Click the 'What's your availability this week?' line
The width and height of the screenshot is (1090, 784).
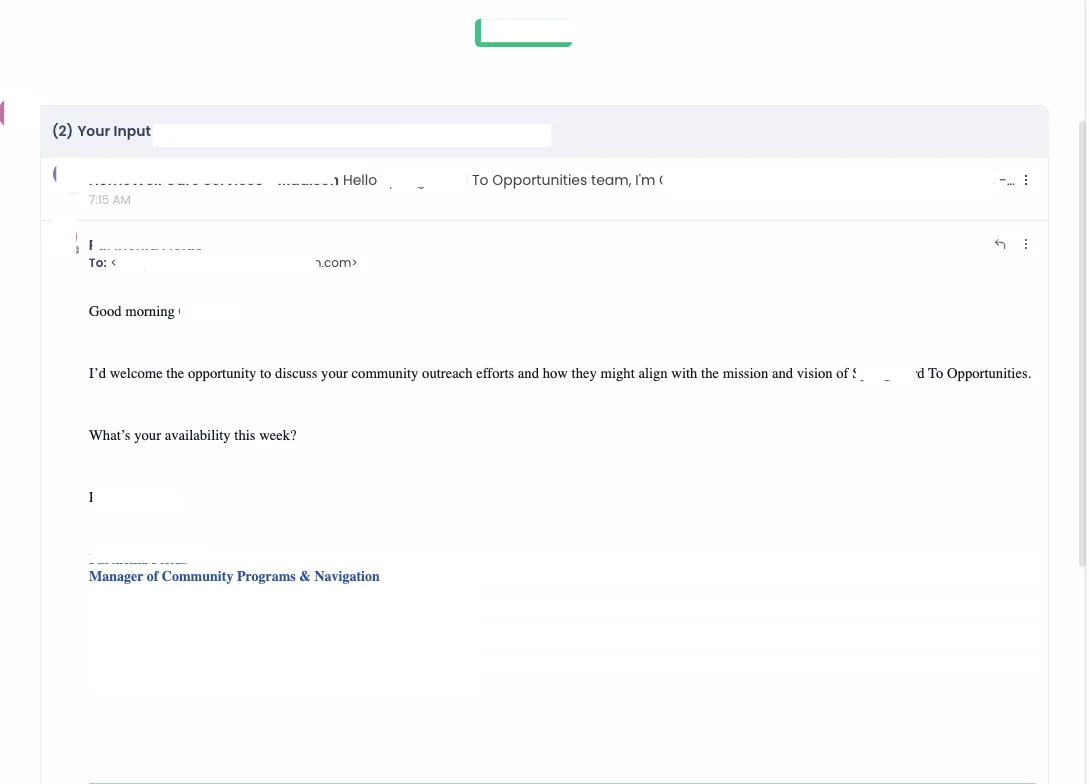point(193,435)
